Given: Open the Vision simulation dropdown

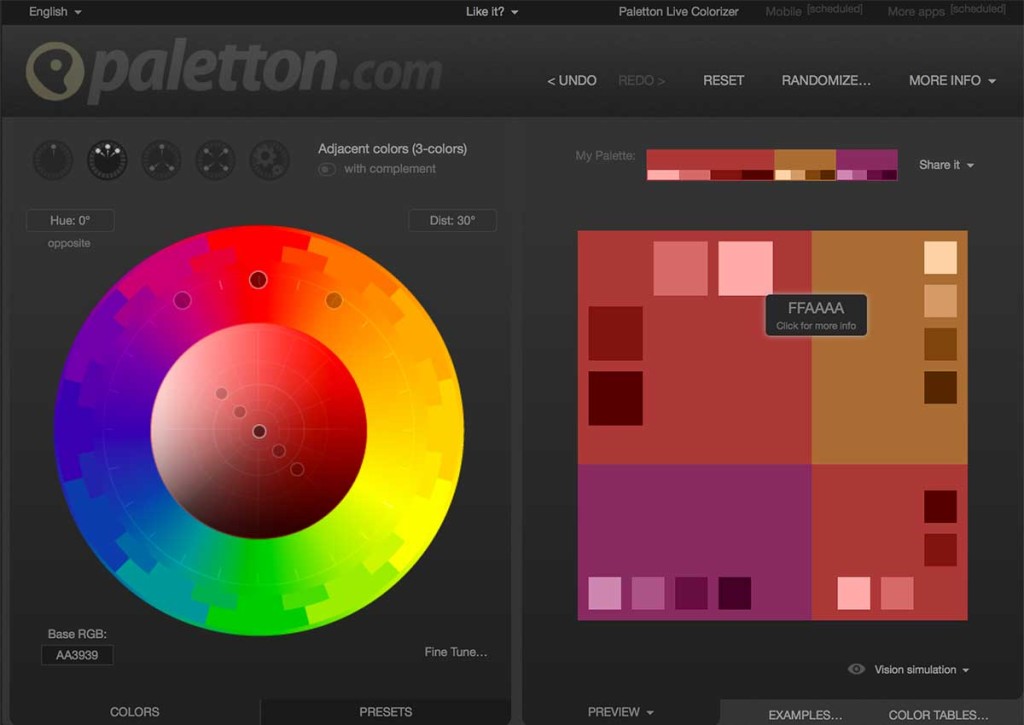Looking at the screenshot, I should point(921,669).
